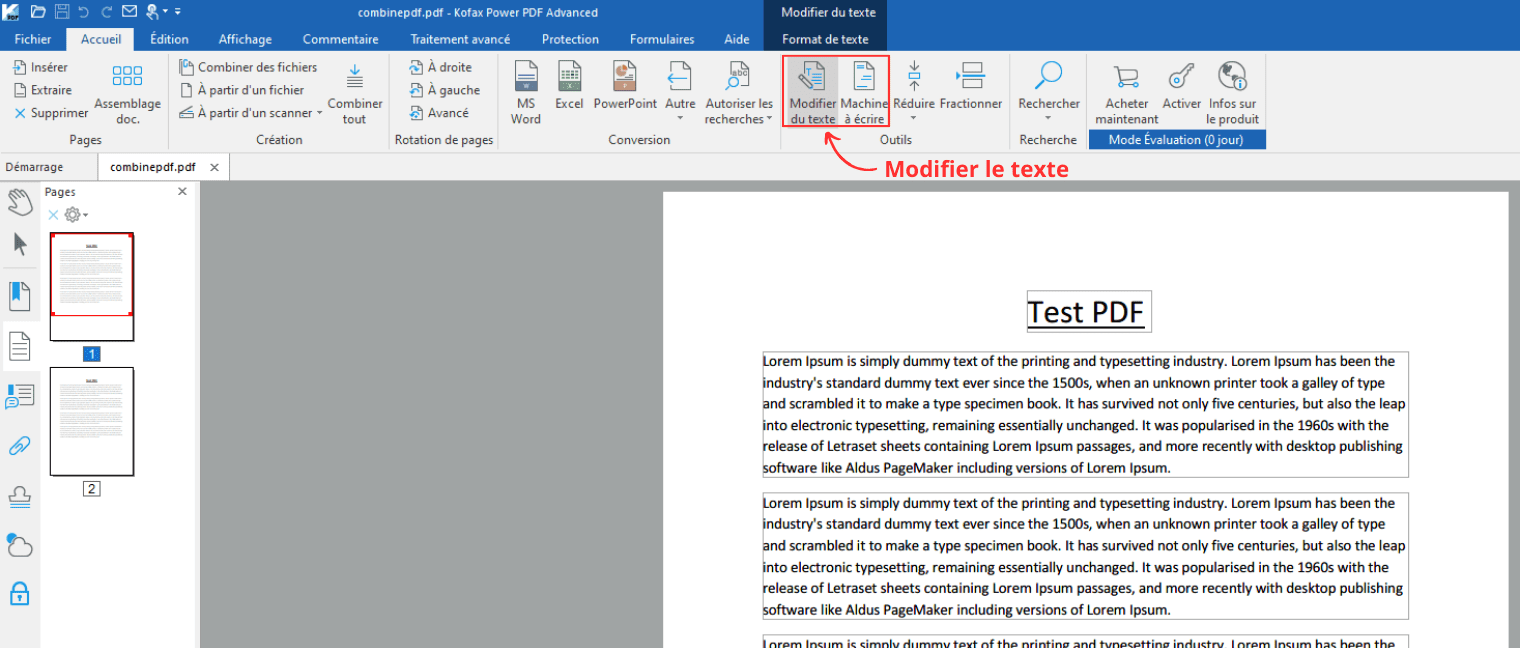
Task: Close the Pages panel
Action: (x=182, y=192)
